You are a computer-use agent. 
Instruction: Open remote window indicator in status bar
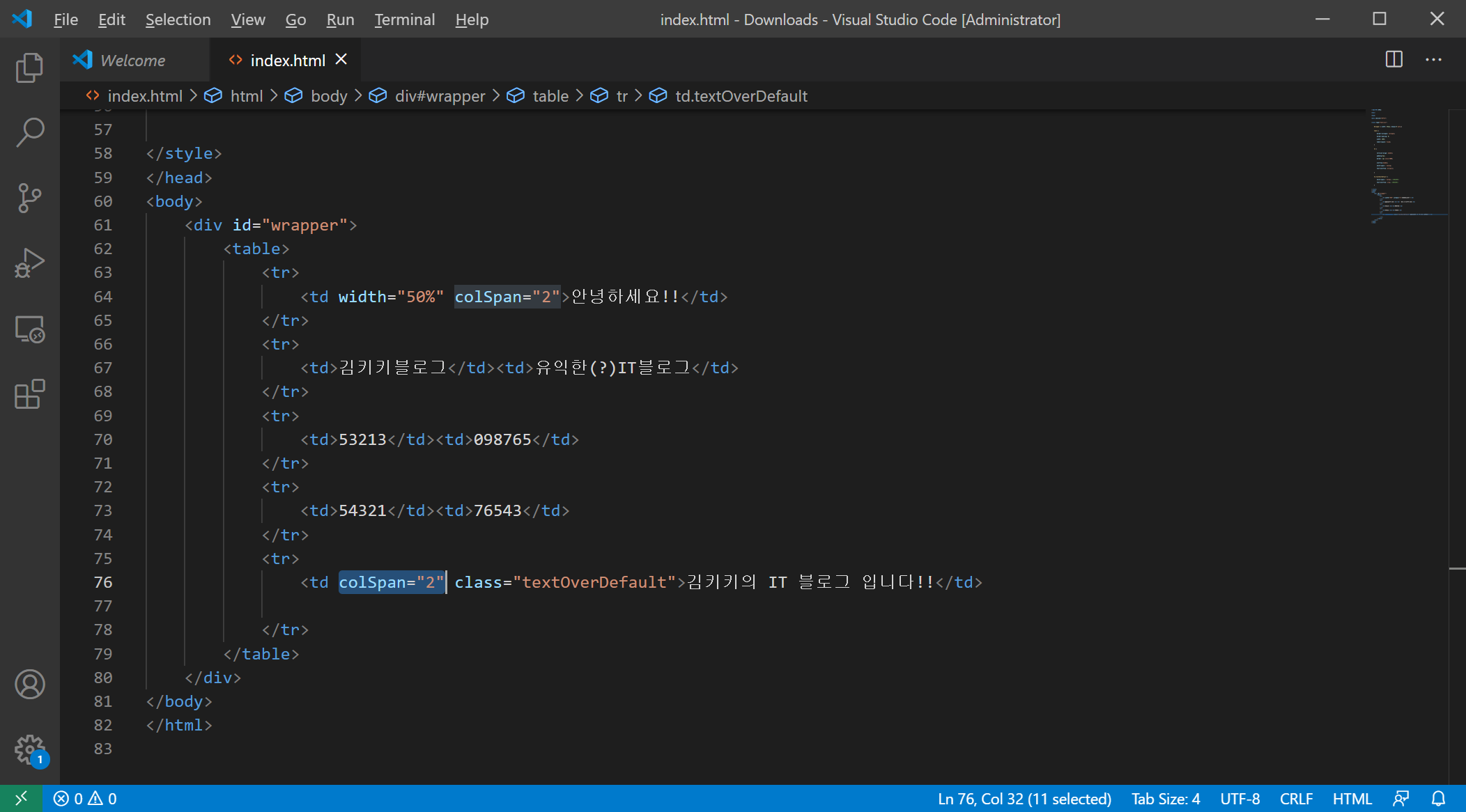tap(21, 799)
